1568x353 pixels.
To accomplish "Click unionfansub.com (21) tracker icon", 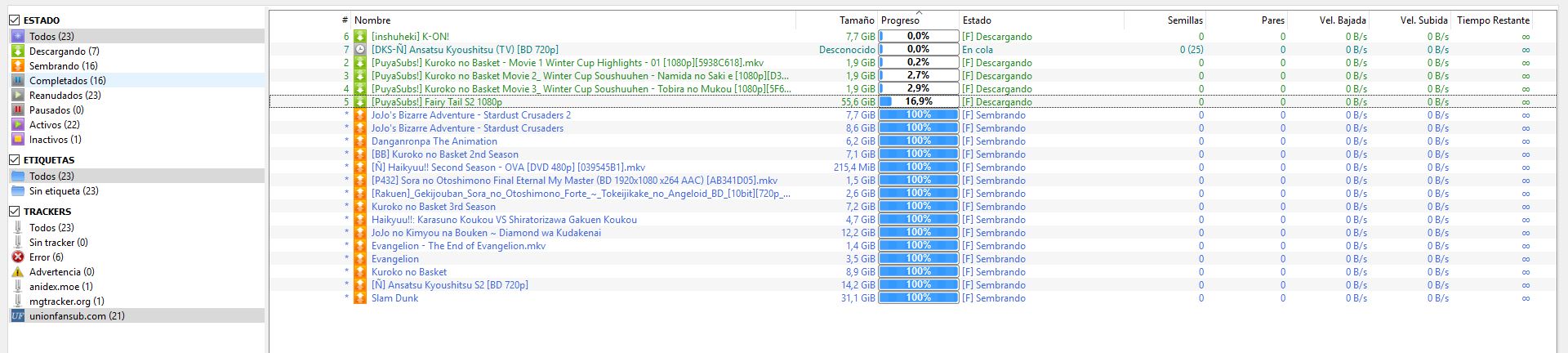I will point(18,316).
